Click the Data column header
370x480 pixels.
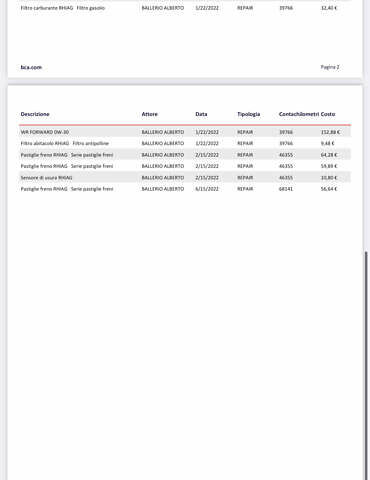201,114
